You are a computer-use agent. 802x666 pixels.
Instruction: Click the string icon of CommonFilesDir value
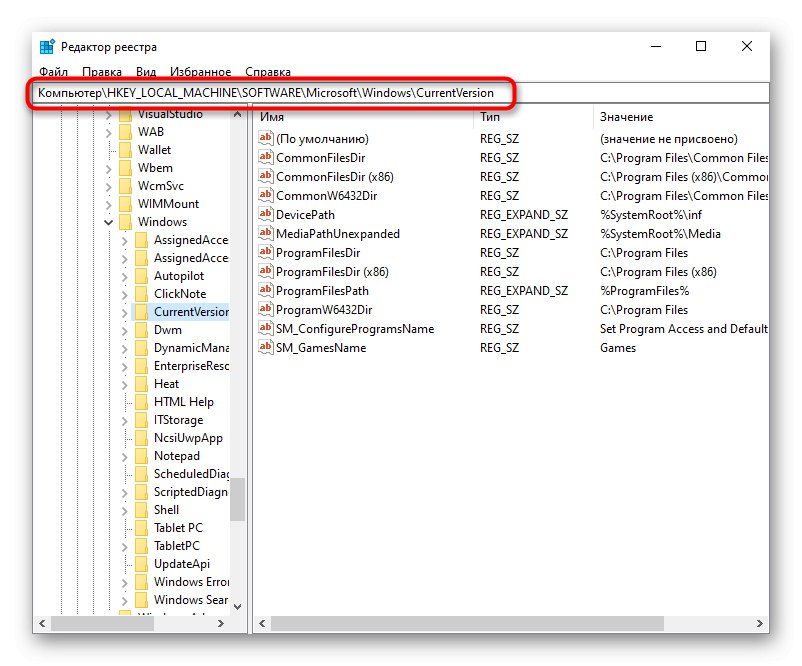265,157
